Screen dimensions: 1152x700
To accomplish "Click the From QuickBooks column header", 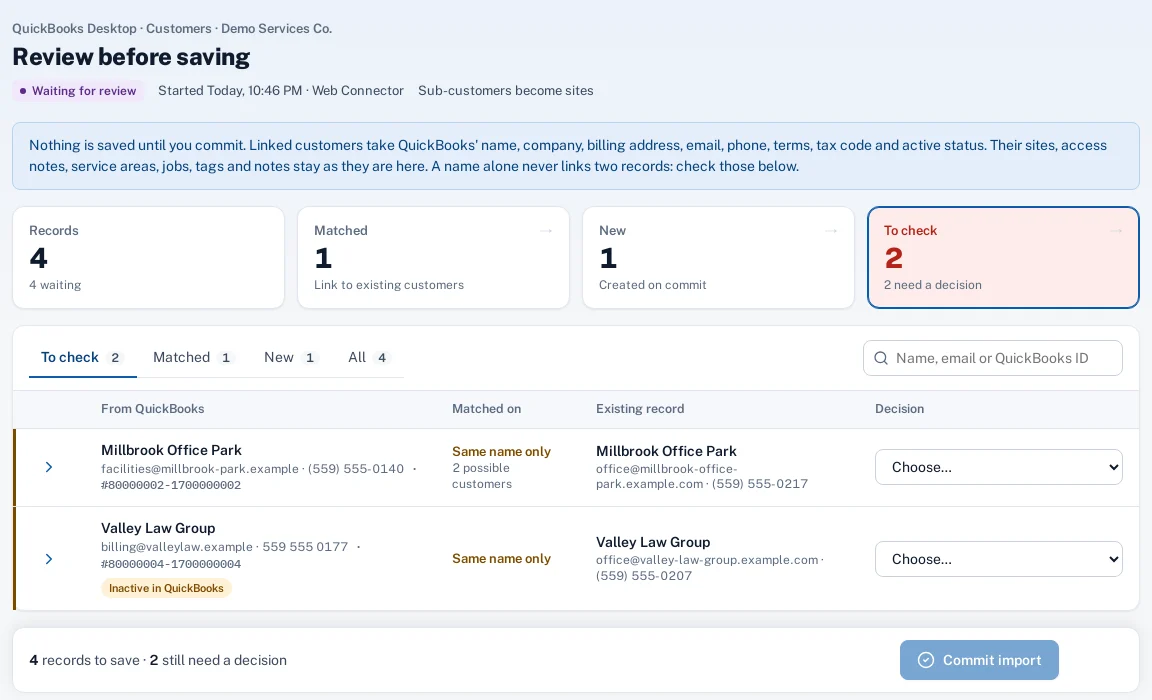I will (153, 409).
